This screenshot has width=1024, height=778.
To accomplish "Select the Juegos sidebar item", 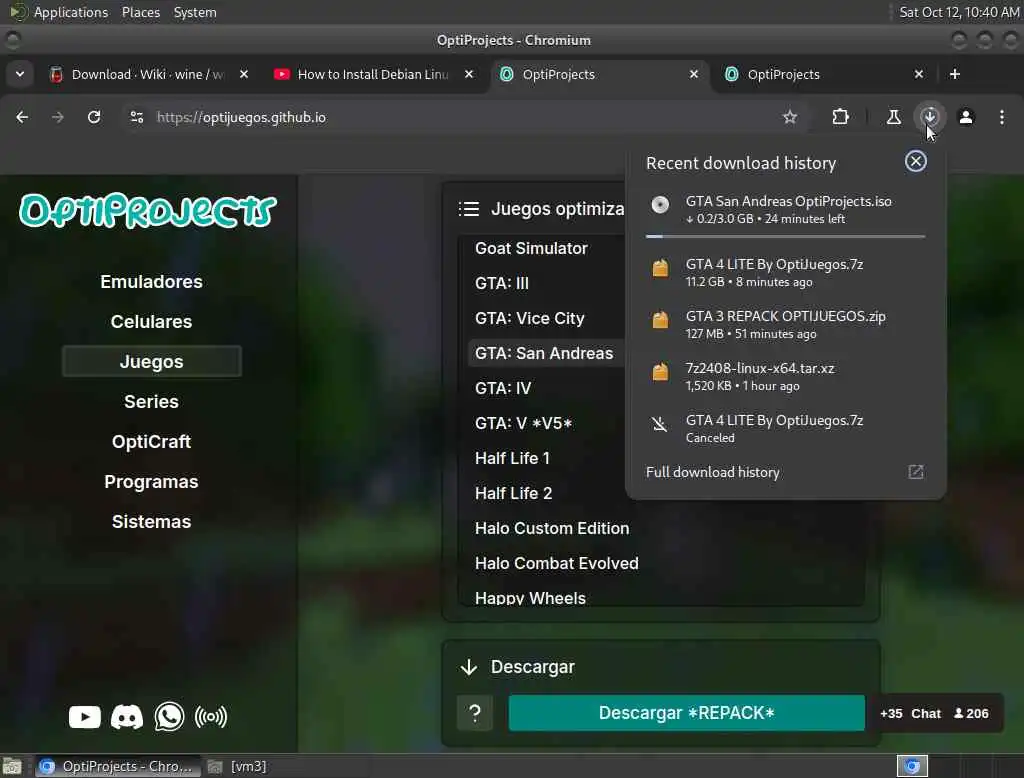I will pyautogui.click(x=152, y=361).
